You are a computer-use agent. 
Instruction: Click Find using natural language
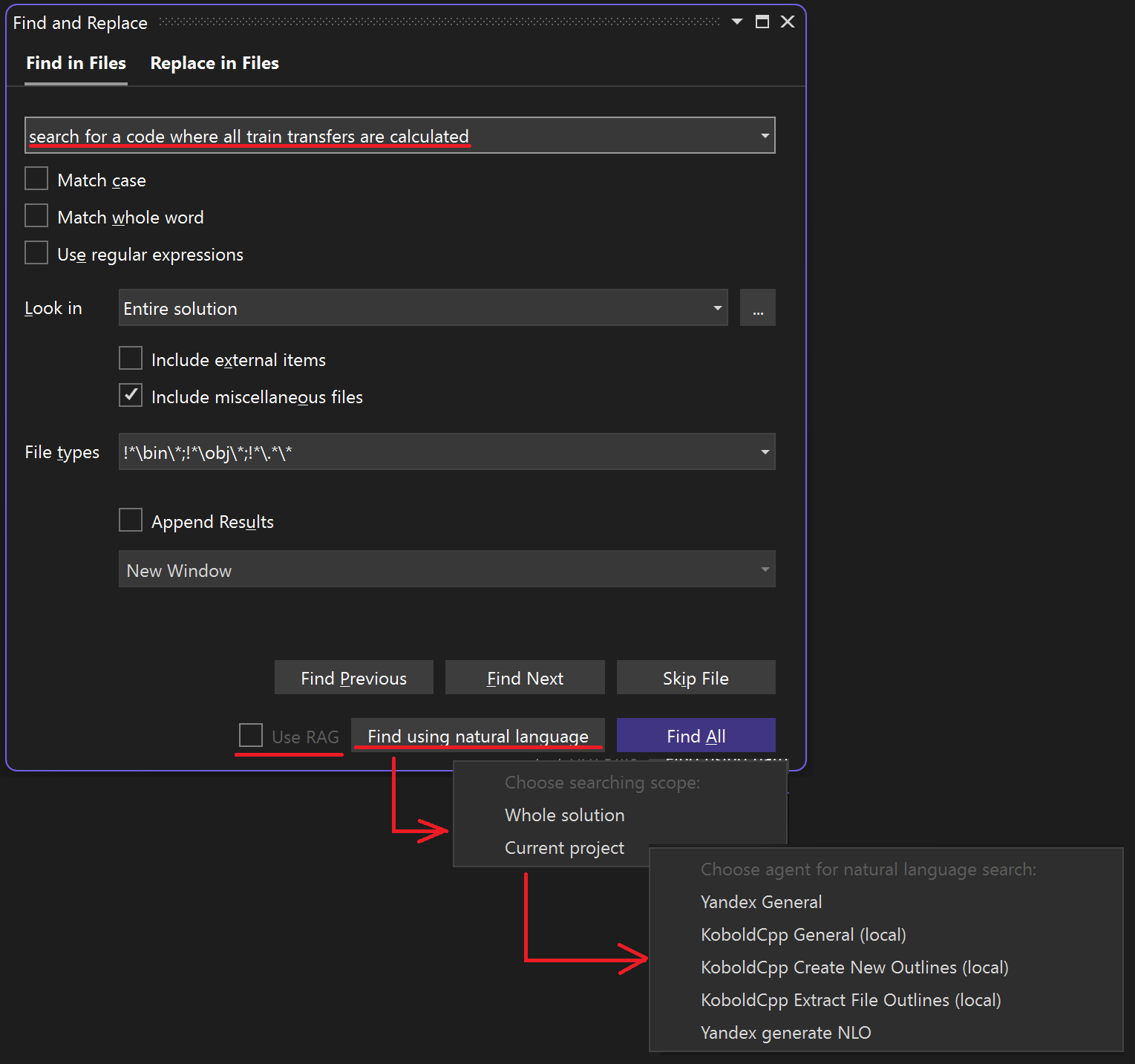click(x=477, y=735)
